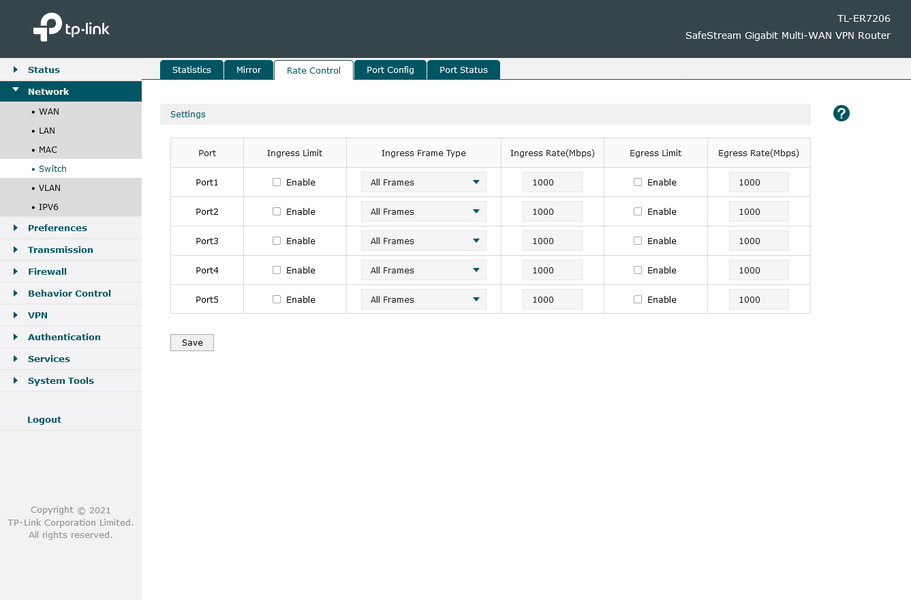Enable Ingress Limit for Port5
The image size is (911, 600).
(277, 299)
